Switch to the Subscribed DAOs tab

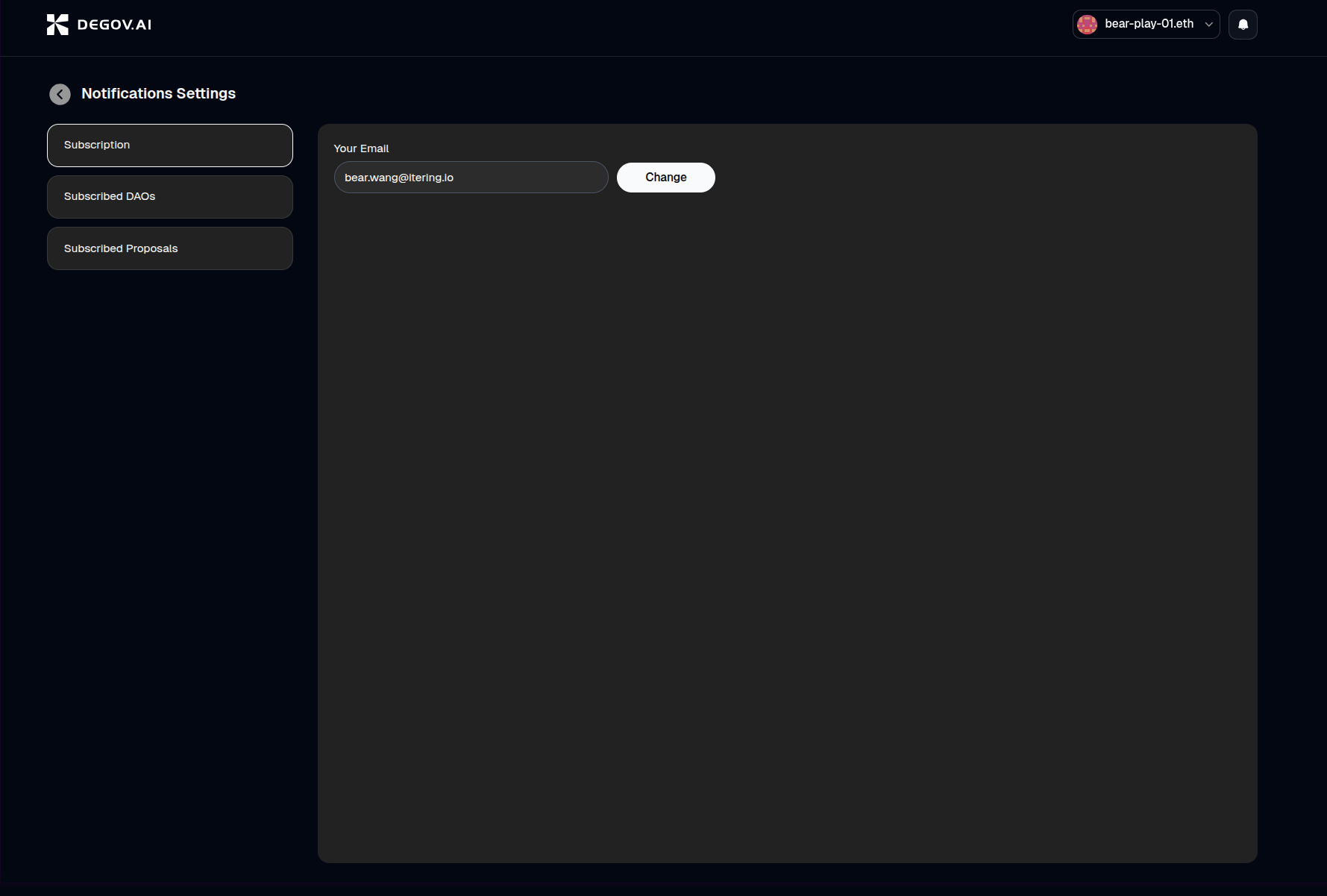(170, 197)
